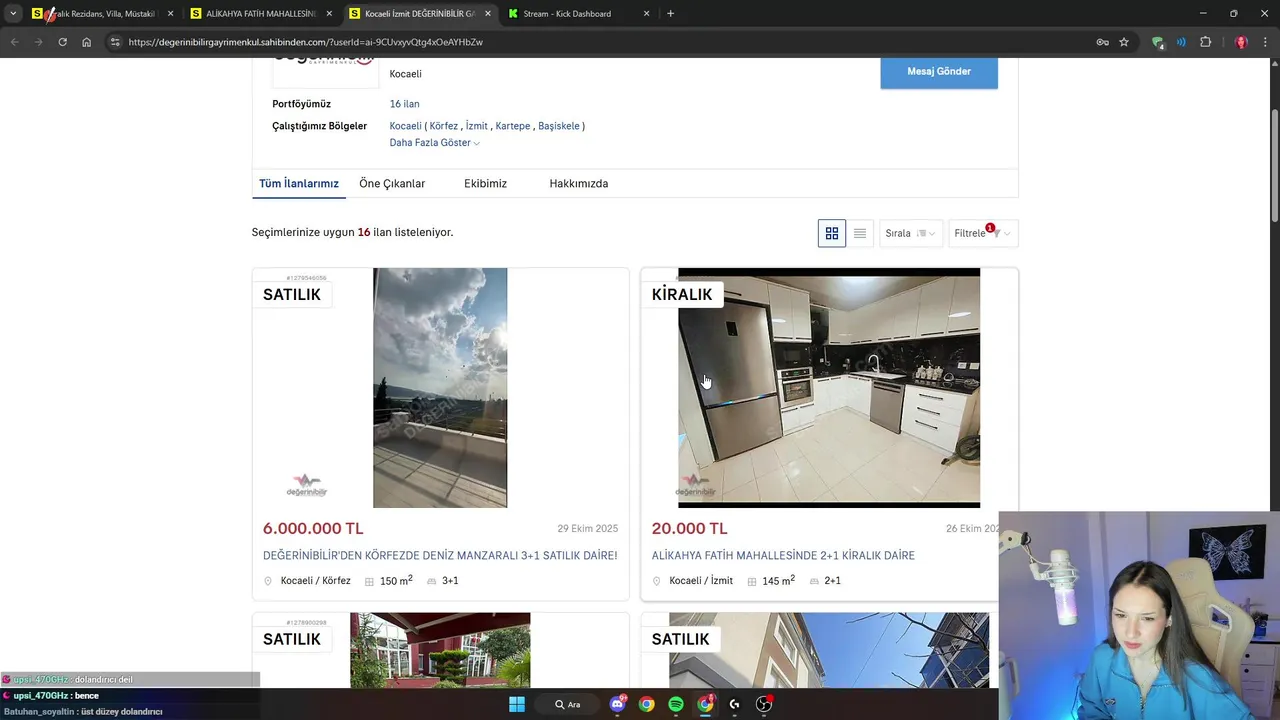1280x720 pixels.
Task: Open Logitech G Hub from taskbar
Action: (x=735, y=704)
